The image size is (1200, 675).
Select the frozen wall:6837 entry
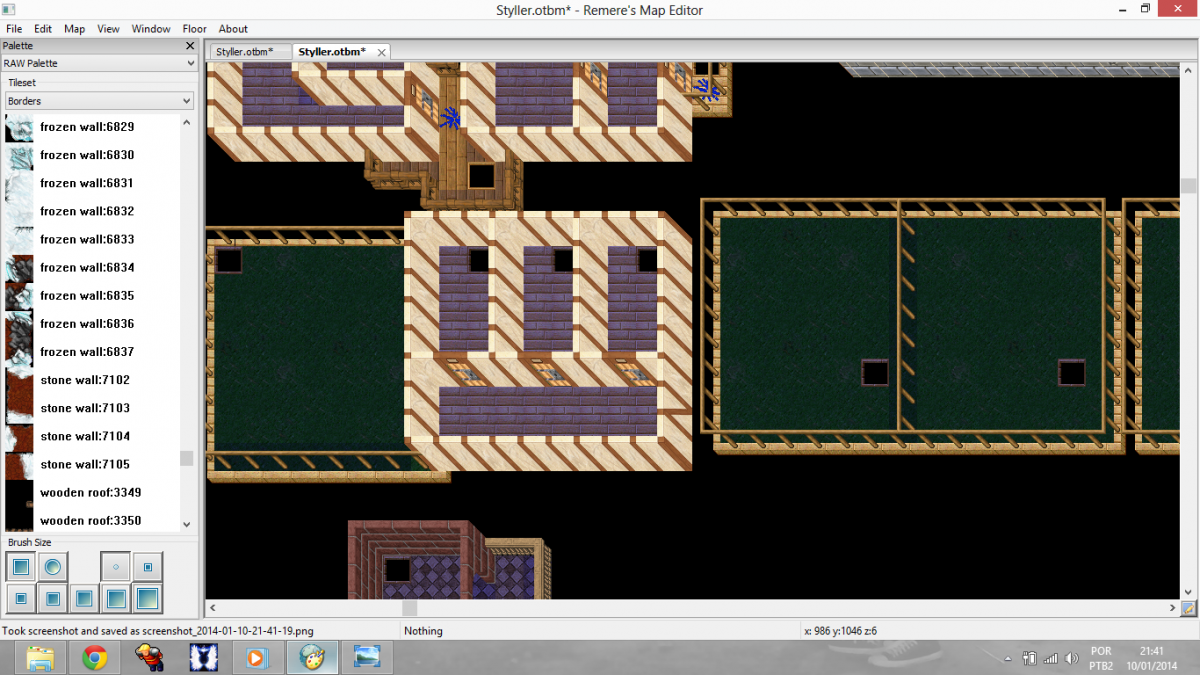click(92, 351)
